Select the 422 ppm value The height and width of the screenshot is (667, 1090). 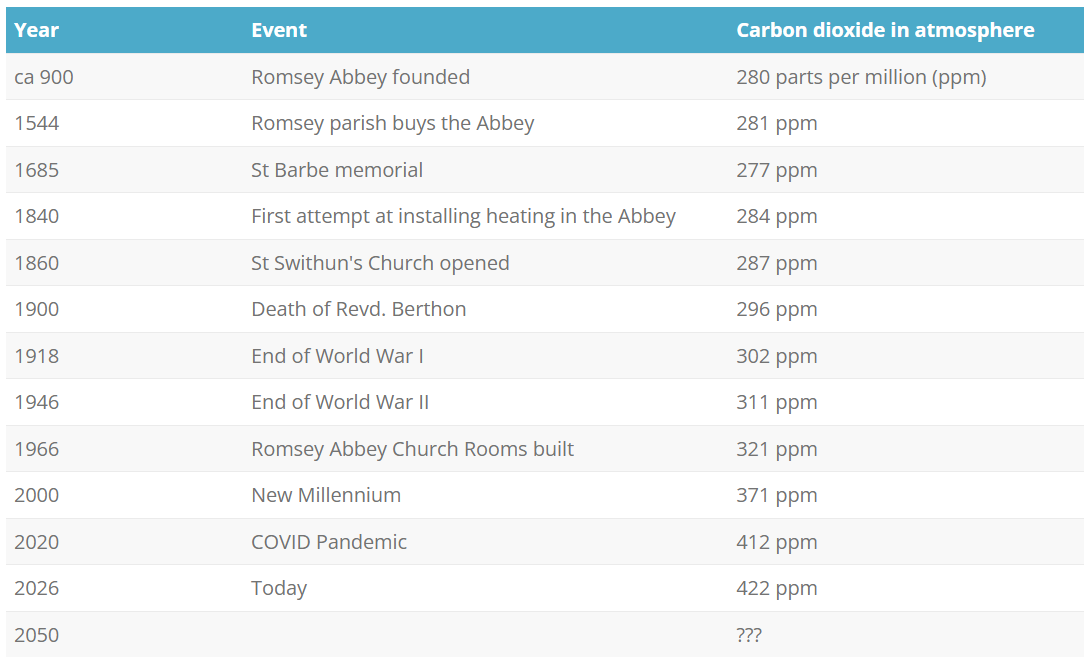[x=777, y=588]
